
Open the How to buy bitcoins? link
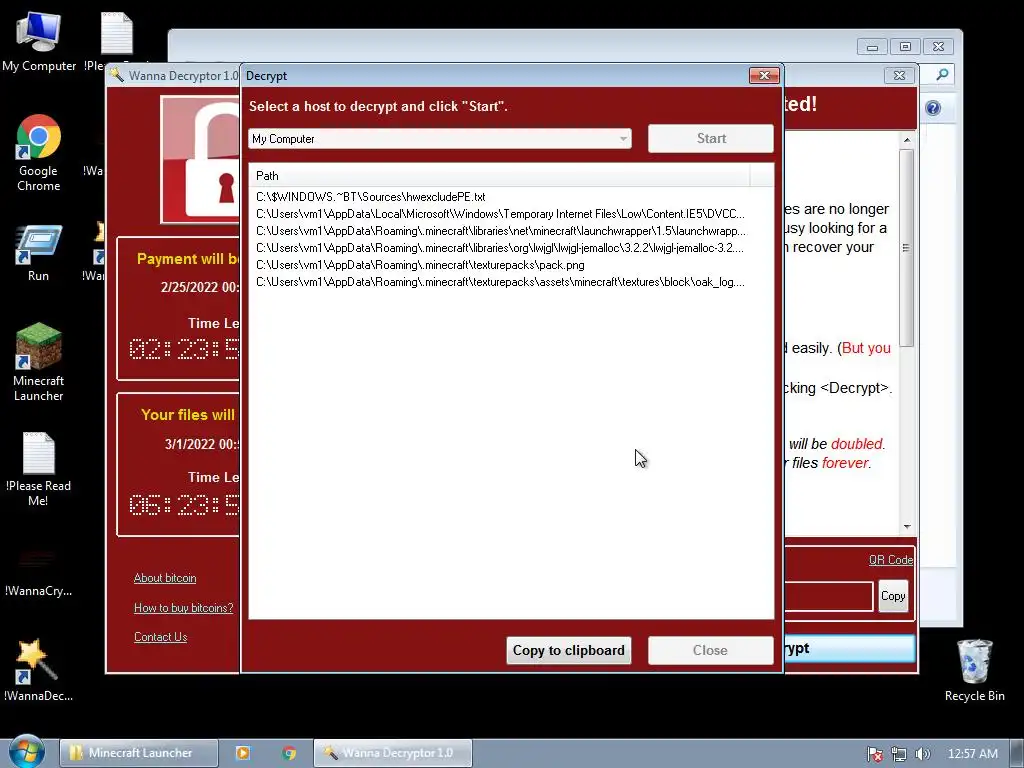pyautogui.click(x=184, y=608)
